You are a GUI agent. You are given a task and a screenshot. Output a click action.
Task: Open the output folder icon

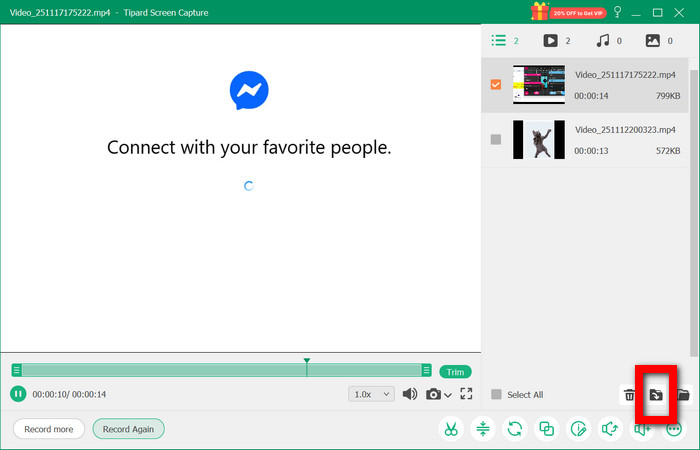point(683,395)
